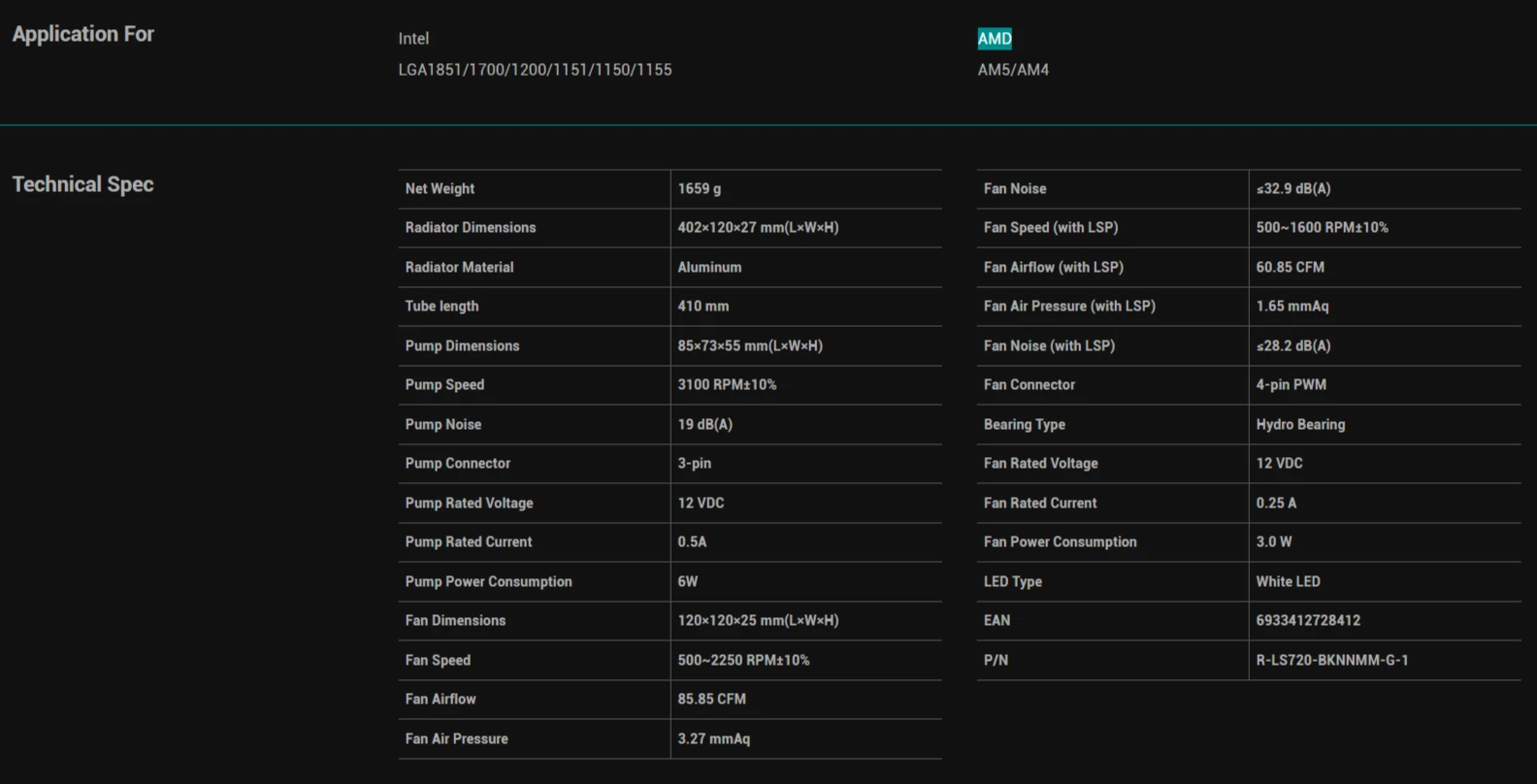Click the Technical Spec heading
The height and width of the screenshot is (784, 1537).
pyautogui.click(x=82, y=184)
